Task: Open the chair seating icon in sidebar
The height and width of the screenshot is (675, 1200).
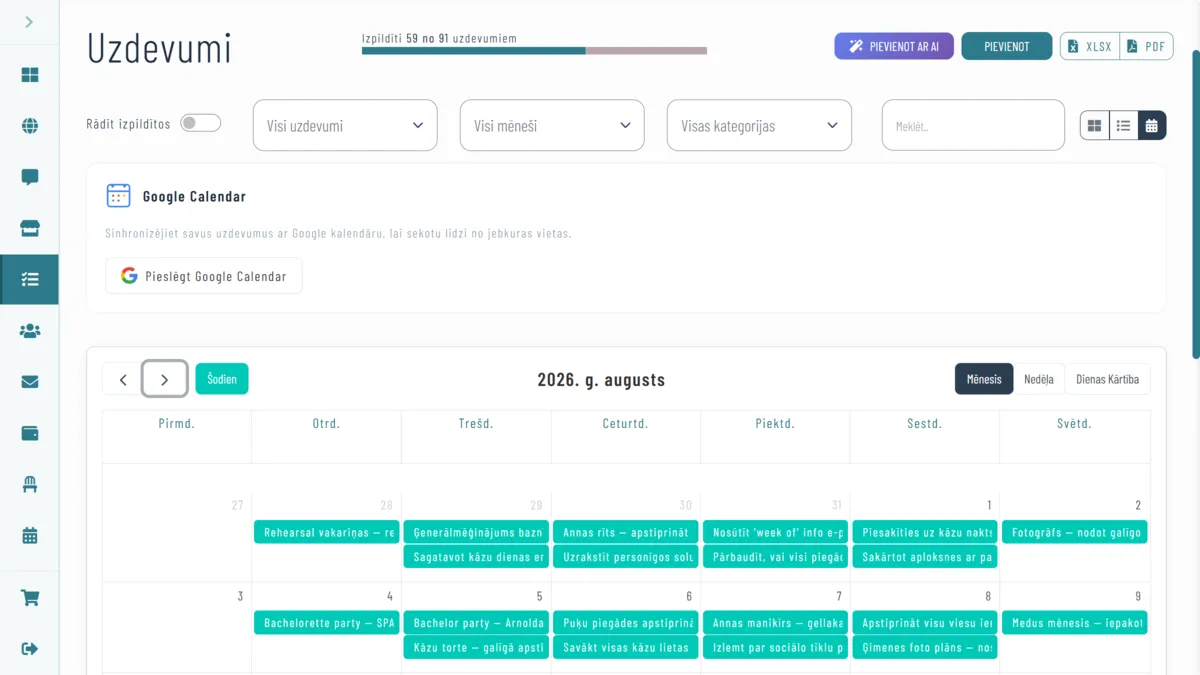Action: [x=30, y=484]
